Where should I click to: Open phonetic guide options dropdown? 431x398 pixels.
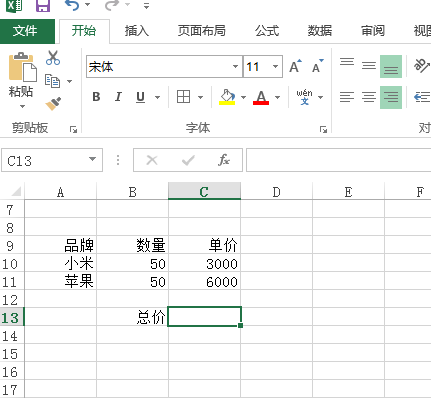coord(320,97)
